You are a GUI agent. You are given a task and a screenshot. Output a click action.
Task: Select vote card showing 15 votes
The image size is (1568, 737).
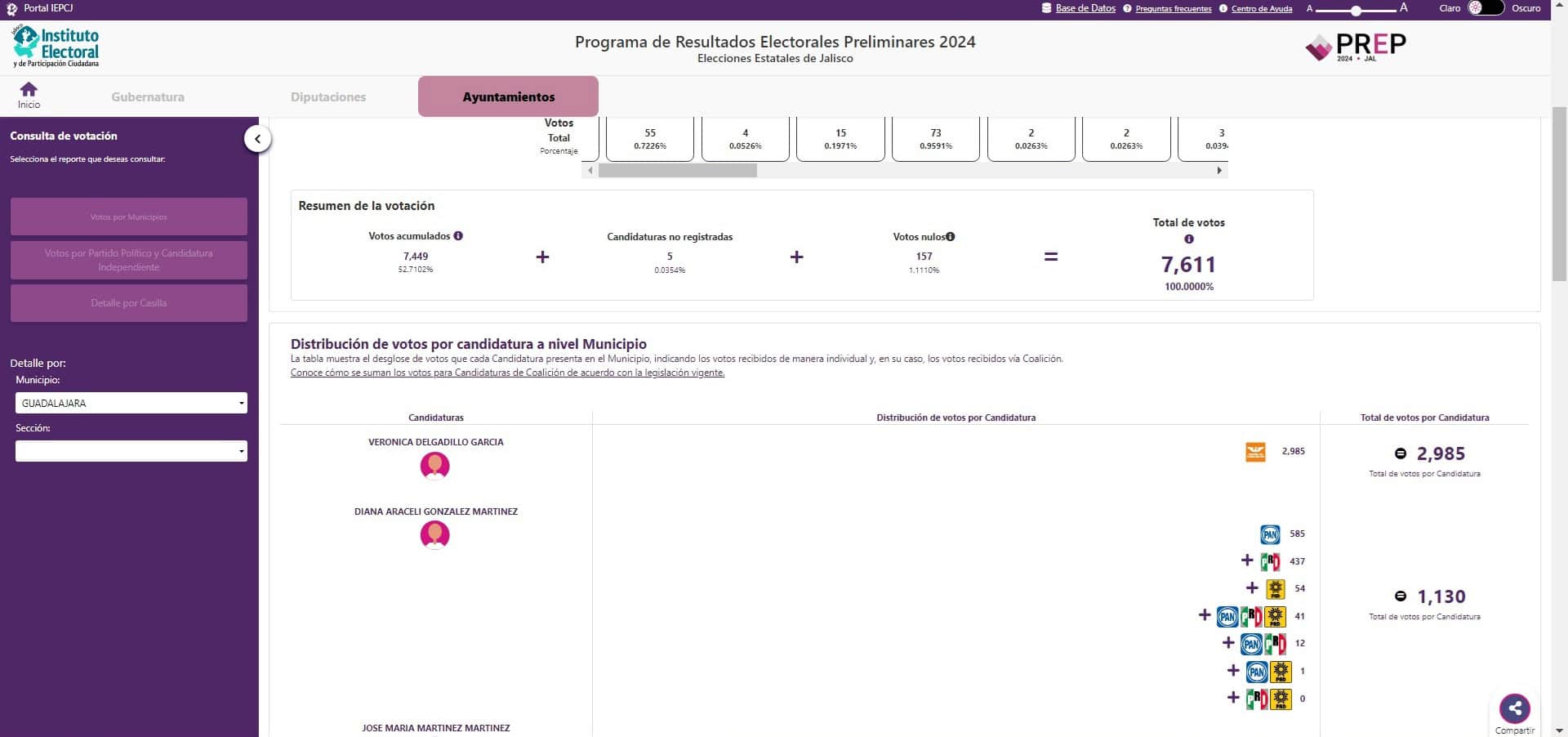click(840, 139)
